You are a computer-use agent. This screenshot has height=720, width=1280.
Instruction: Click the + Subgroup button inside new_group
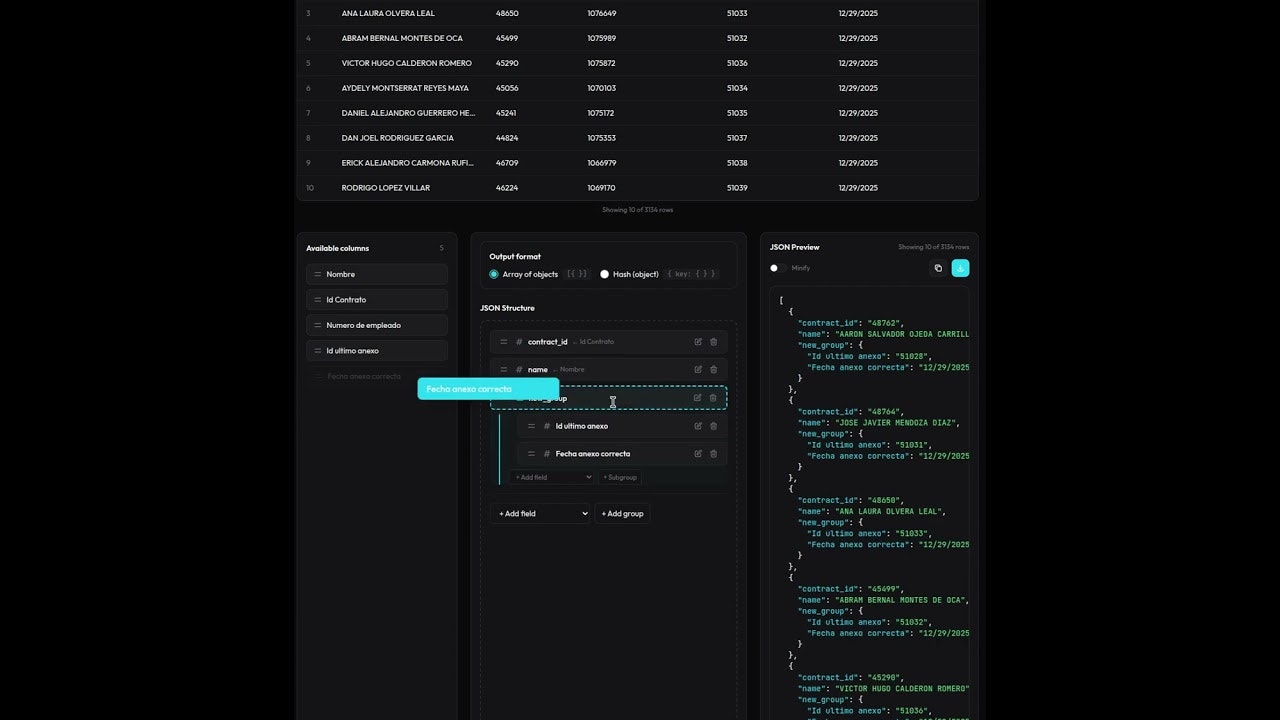pyautogui.click(x=619, y=477)
